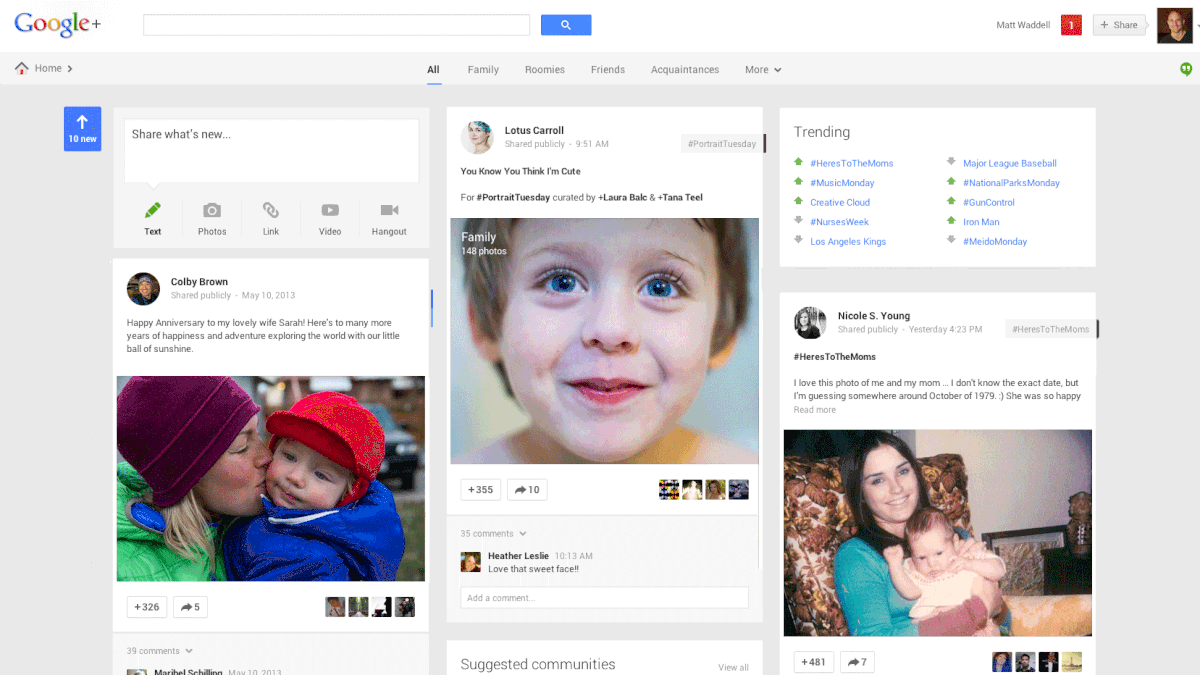
Task: Reshare Nicole S. Young's post (7 shares)
Action: click(x=857, y=662)
